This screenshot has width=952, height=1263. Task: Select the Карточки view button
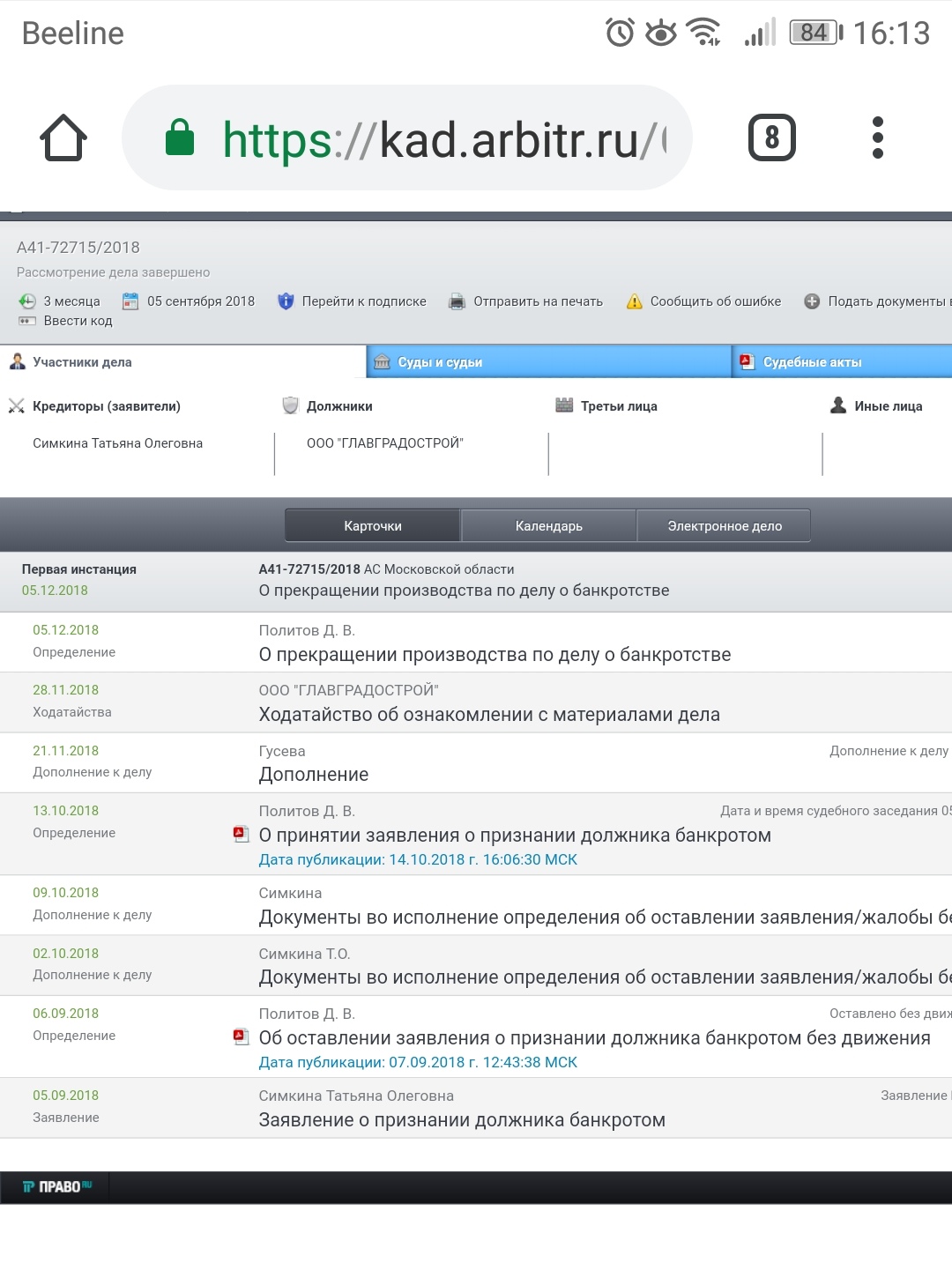(372, 526)
